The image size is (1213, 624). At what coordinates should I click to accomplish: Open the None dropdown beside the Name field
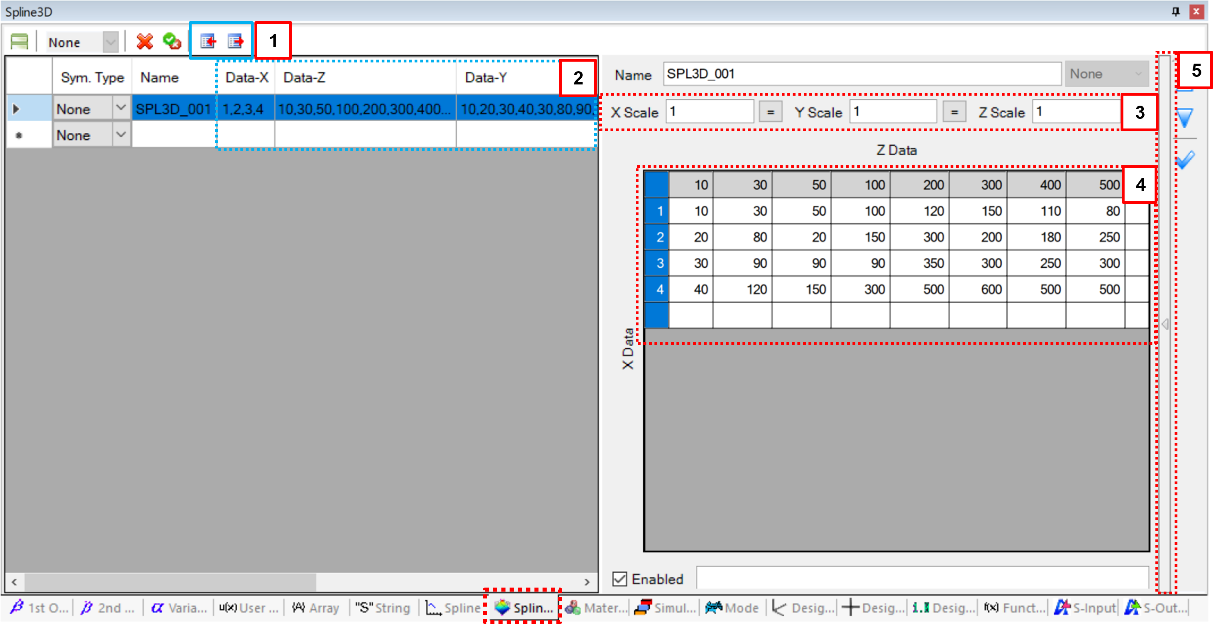click(x=1106, y=73)
